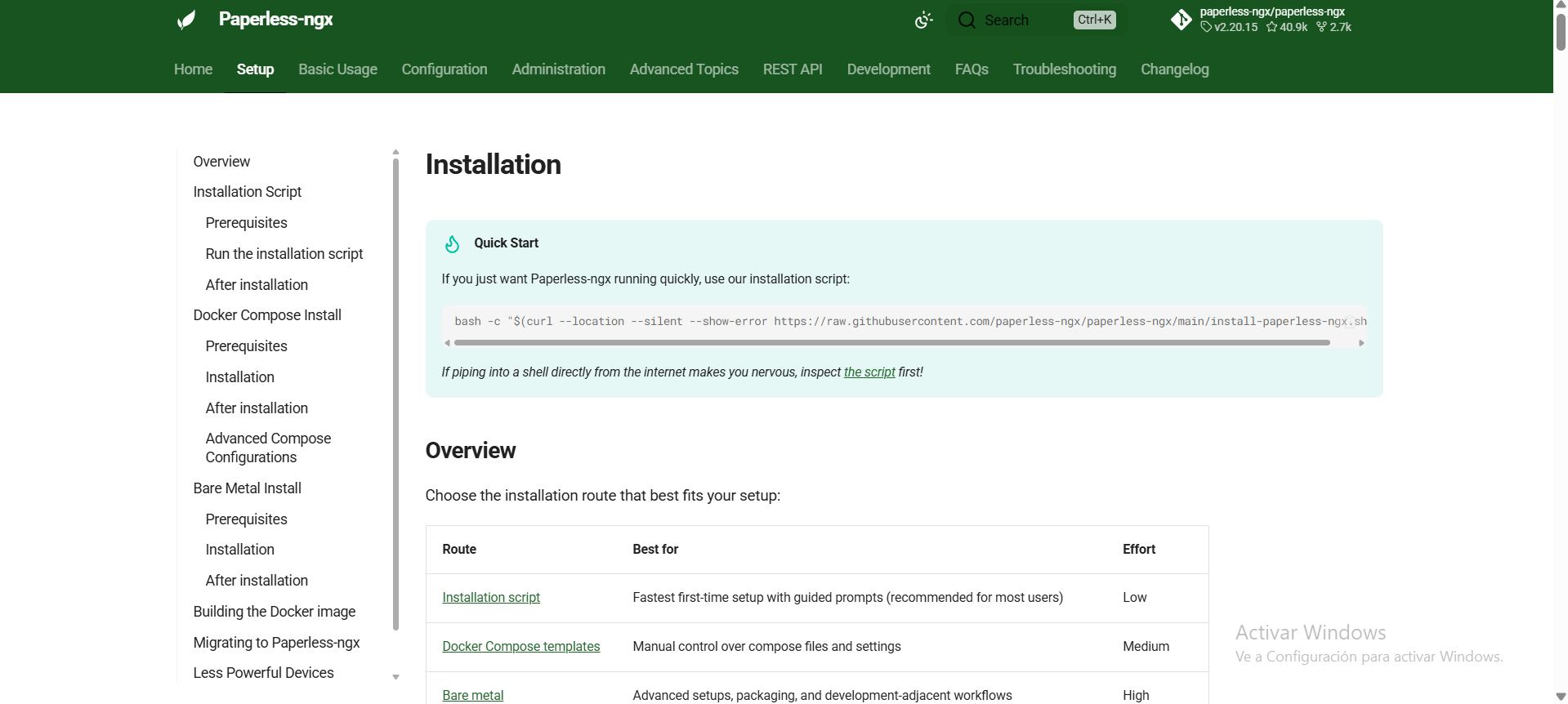Open Prerequisites under Installation Script

pos(247,223)
